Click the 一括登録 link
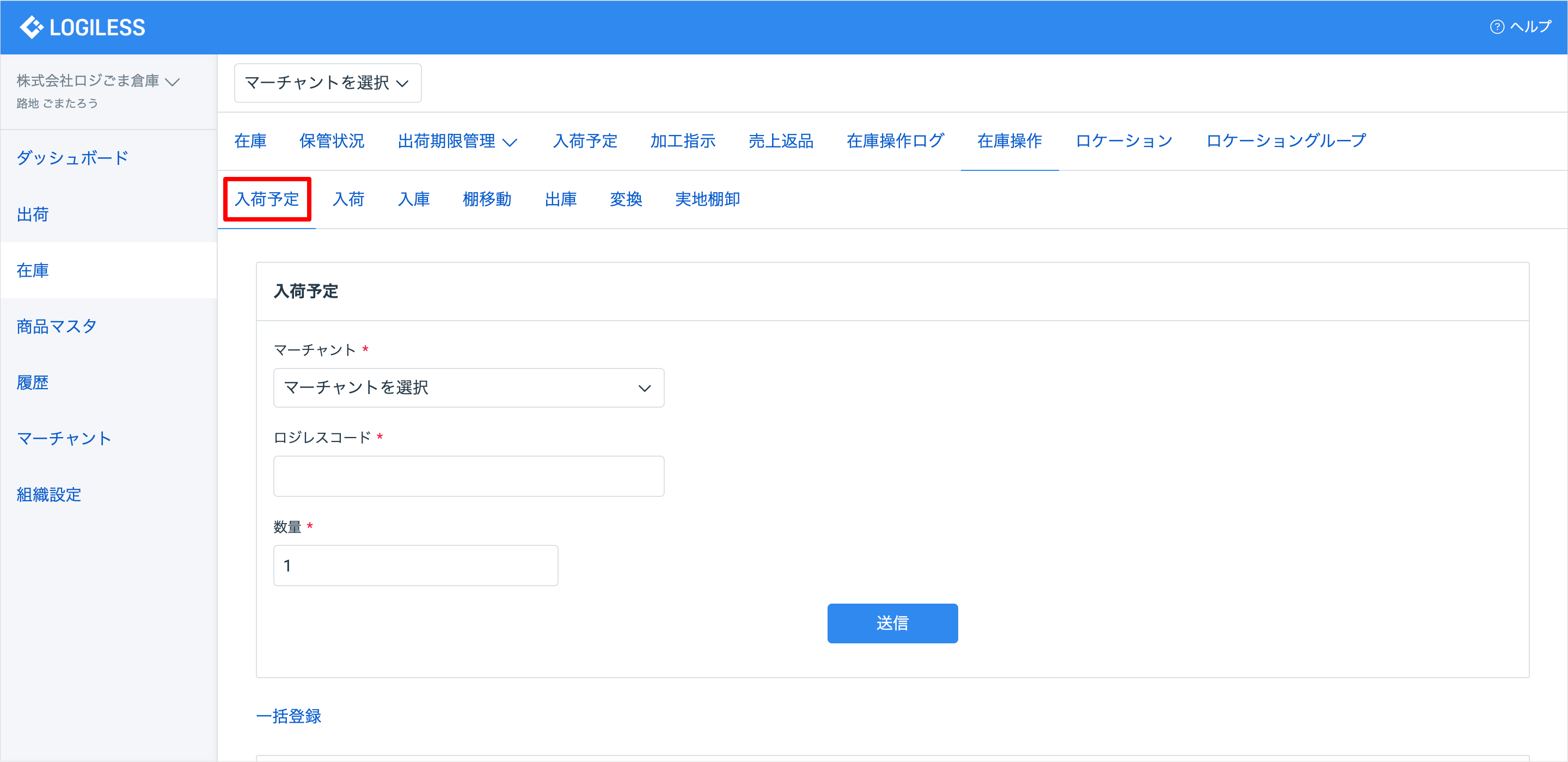The width and height of the screenshot is (1568, 762). (x=289, y=716)
